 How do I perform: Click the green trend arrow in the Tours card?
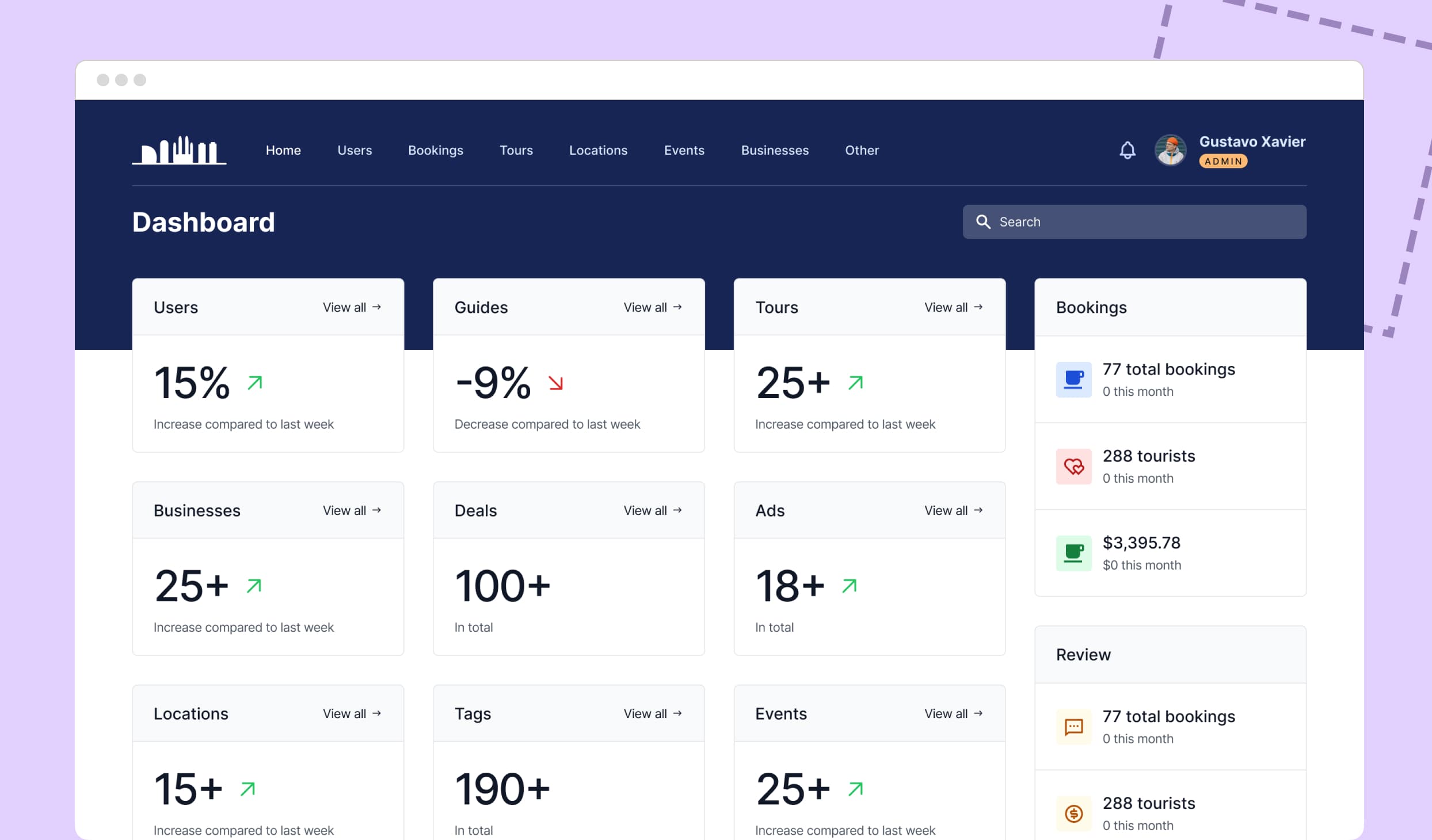[856, 383]
